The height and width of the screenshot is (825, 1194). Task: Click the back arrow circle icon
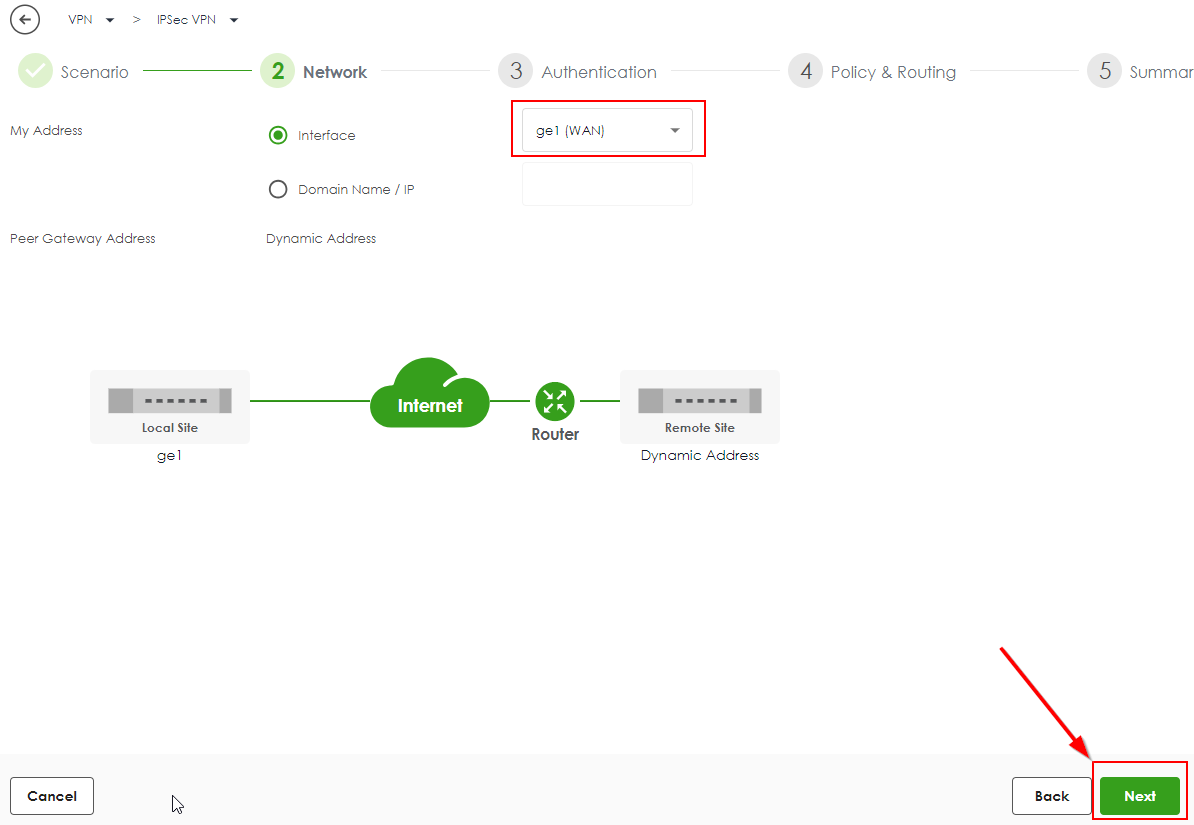point(25,20)
